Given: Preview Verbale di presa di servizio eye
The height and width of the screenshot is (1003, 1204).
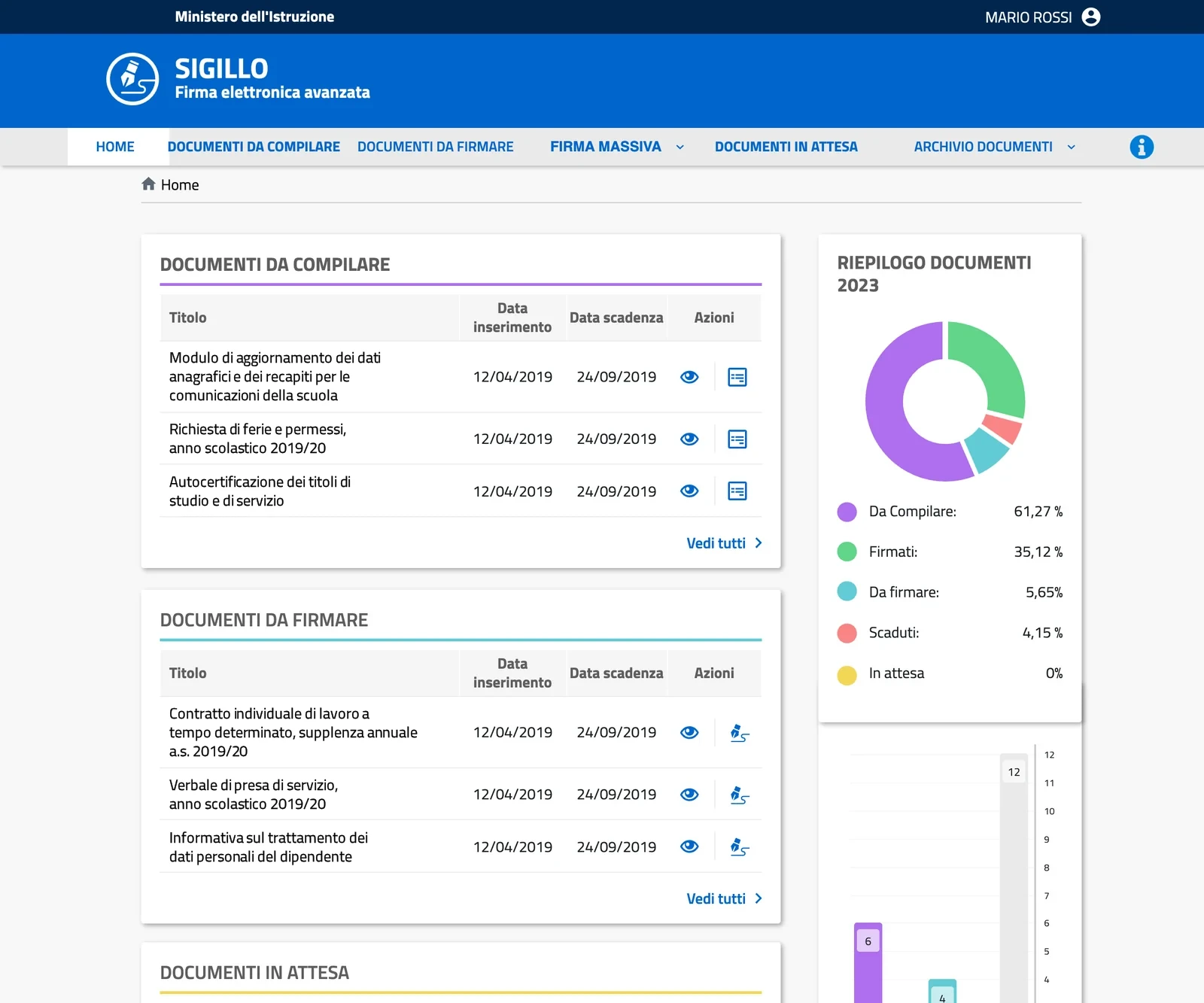Looking at the screenshot, I should (x=689, y=795).
